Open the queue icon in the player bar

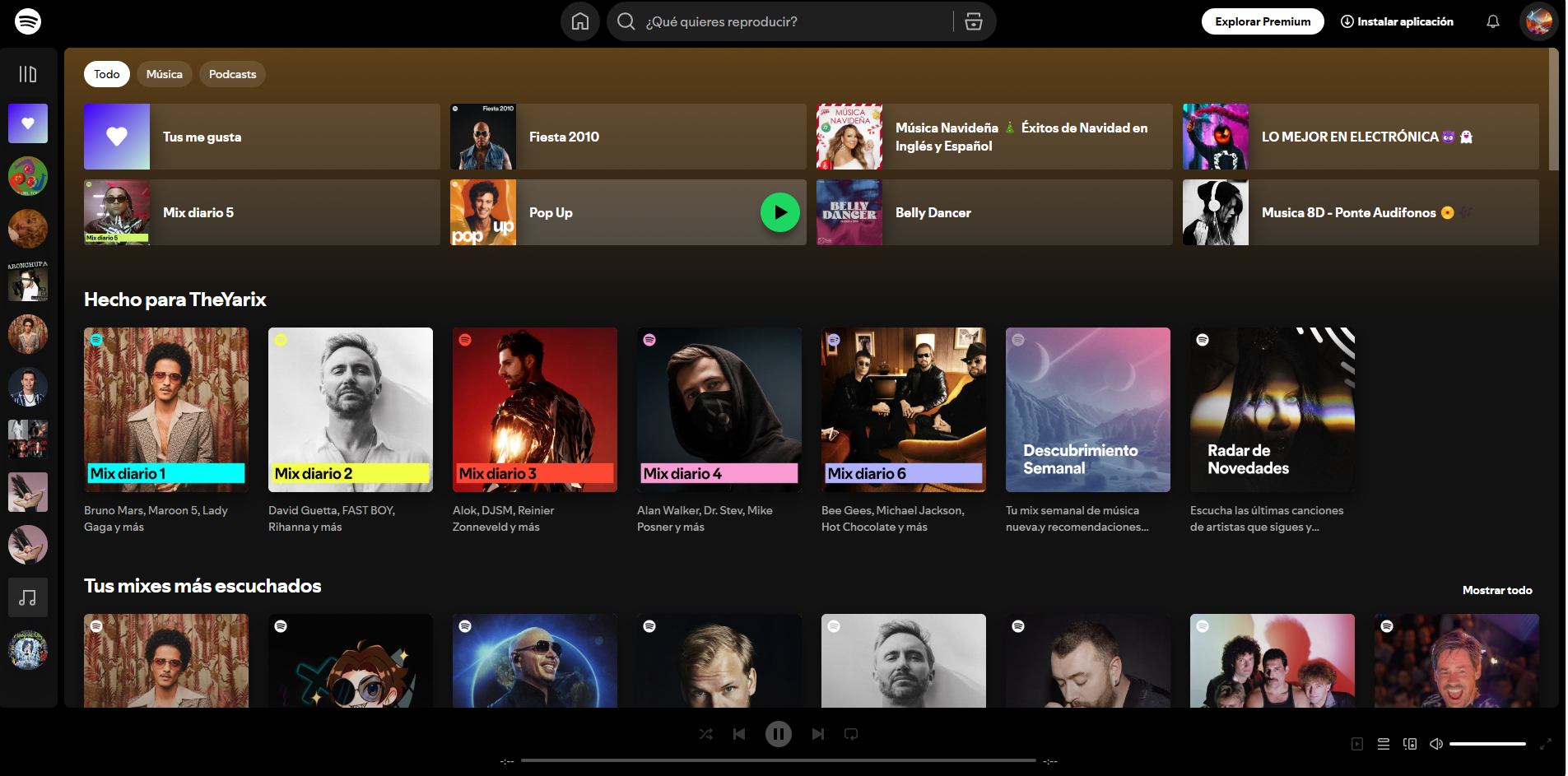(1383, 743)
